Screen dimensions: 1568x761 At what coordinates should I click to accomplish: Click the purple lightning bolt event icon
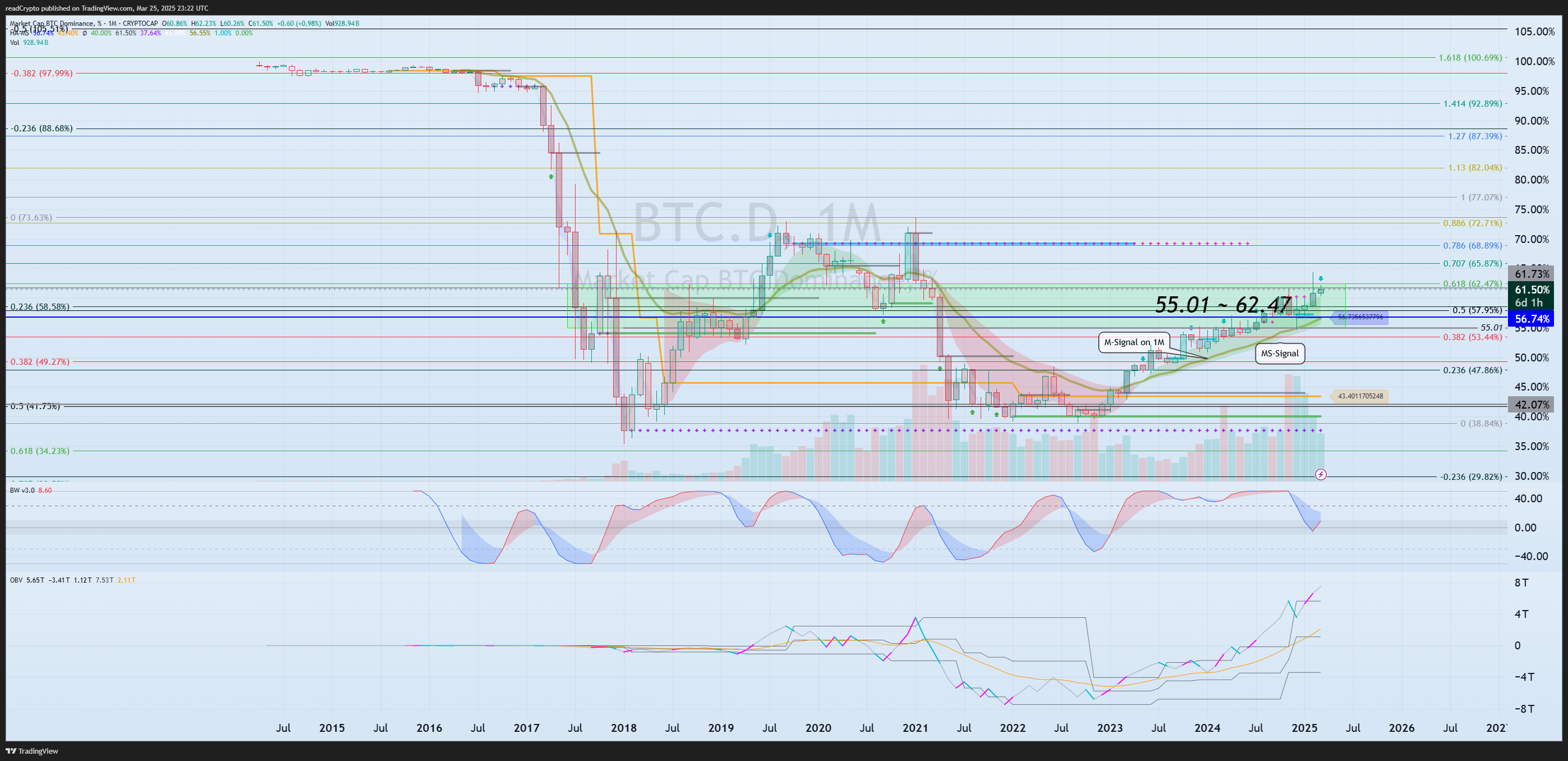(1320, 474)
